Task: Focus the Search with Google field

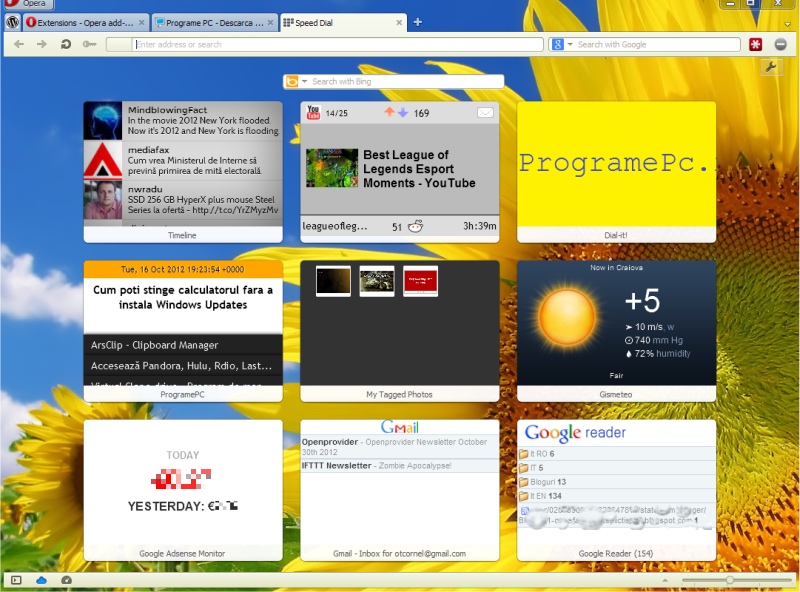Action: click(x=657, y=44)
